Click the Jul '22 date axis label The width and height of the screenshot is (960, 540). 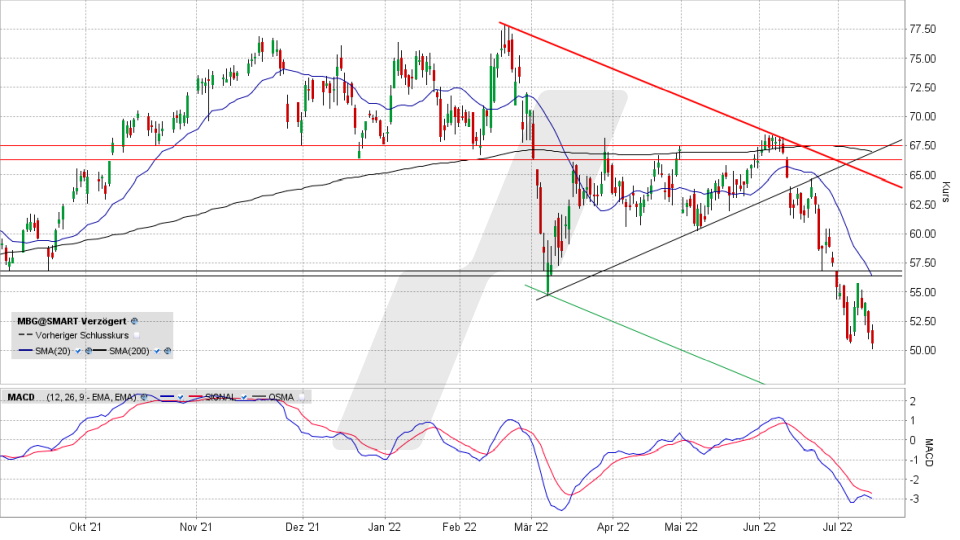coord(838,527)
